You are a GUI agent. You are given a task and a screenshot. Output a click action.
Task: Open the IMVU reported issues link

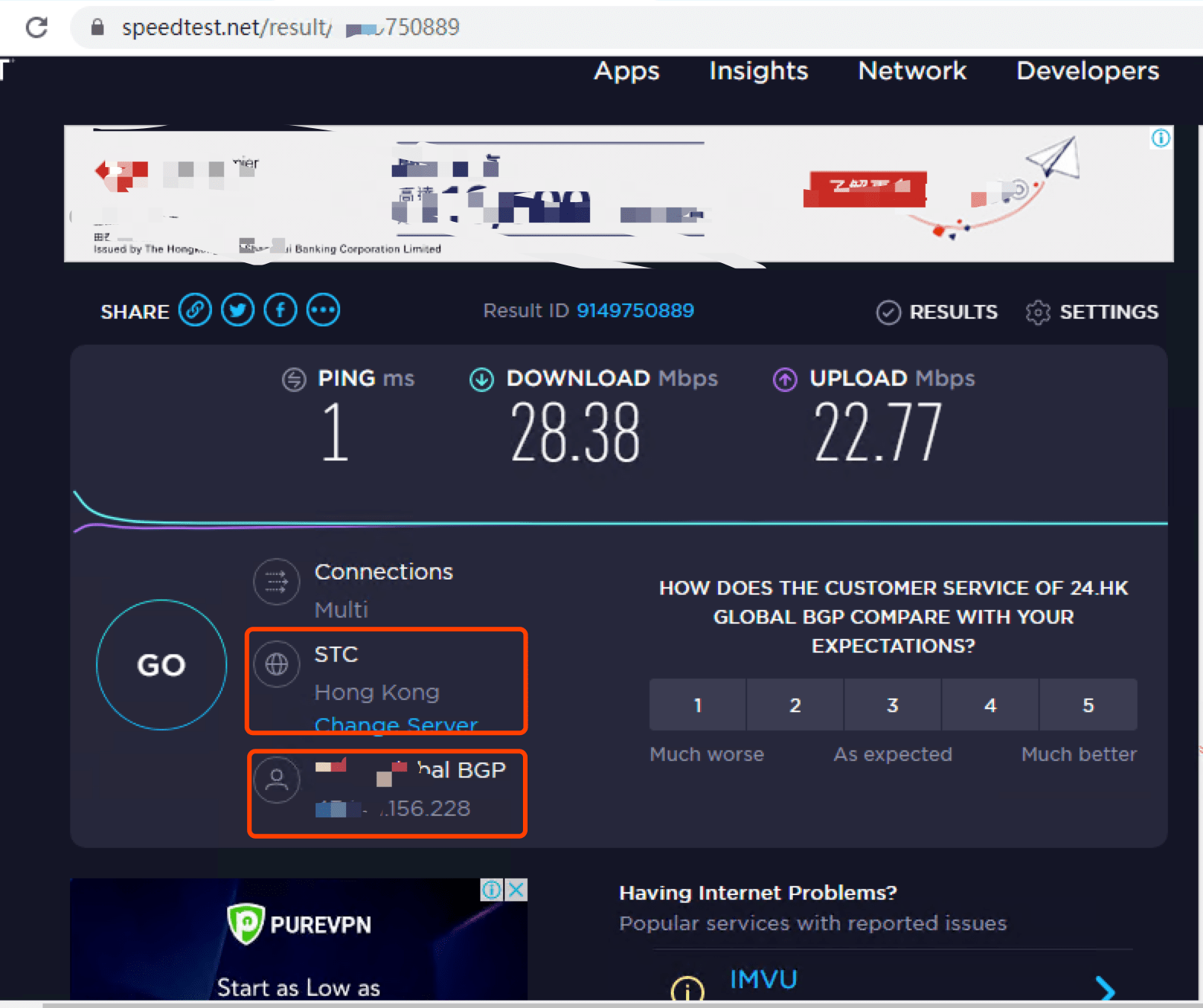(763, 979)
